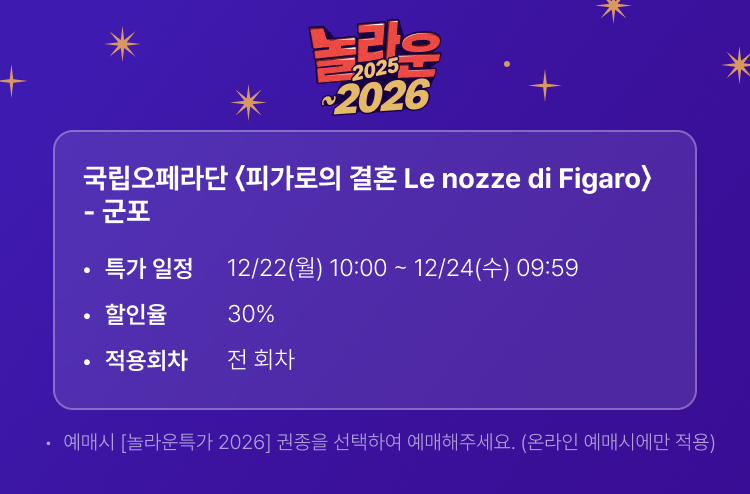Click the sparkle at the far left edge

[x=11, y=80]
